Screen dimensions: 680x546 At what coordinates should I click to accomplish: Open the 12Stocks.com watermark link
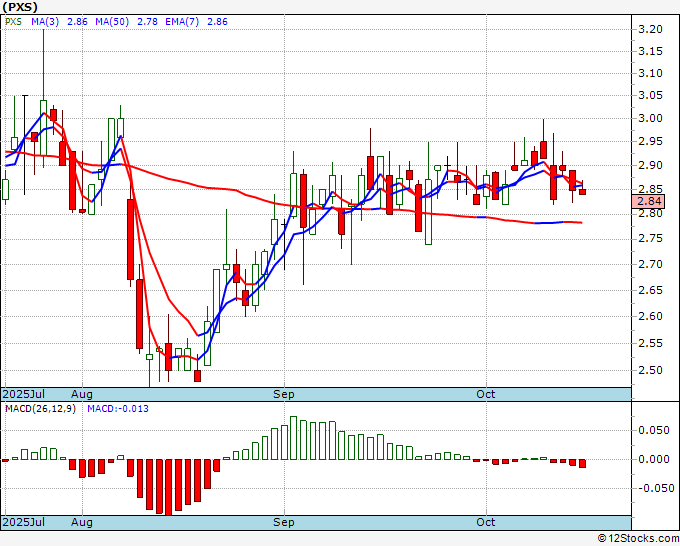[x=637, y=538]
